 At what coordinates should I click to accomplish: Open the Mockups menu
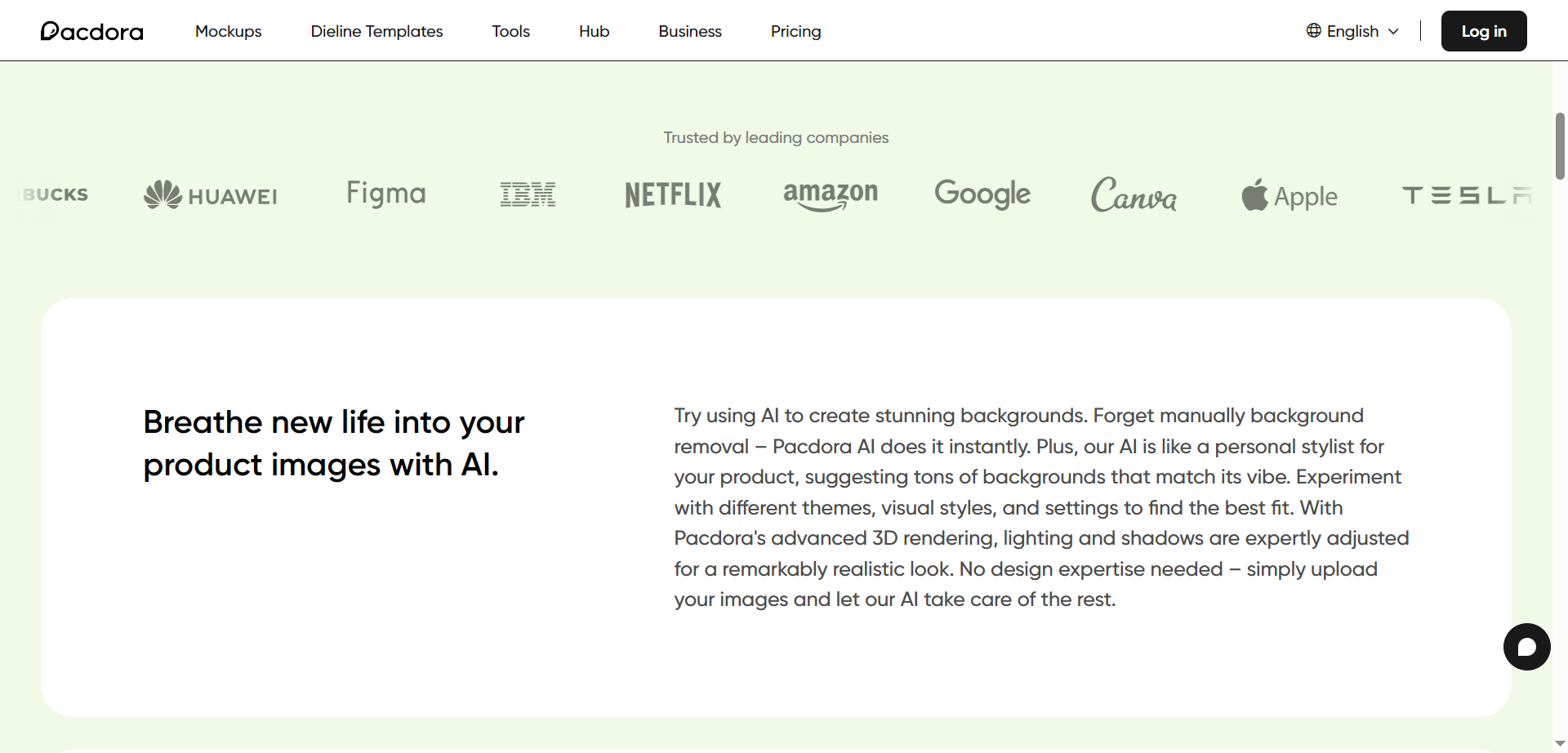click(229, 31)
